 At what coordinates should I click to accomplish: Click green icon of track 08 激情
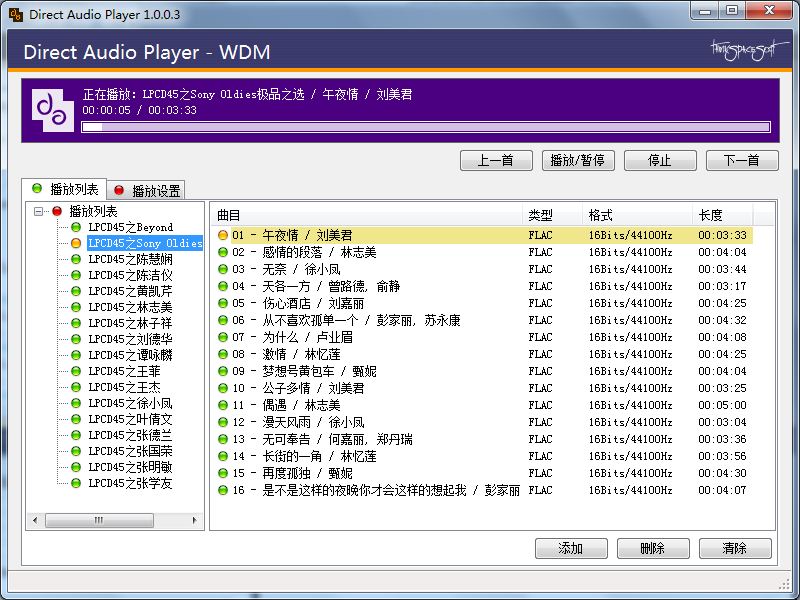223,354
